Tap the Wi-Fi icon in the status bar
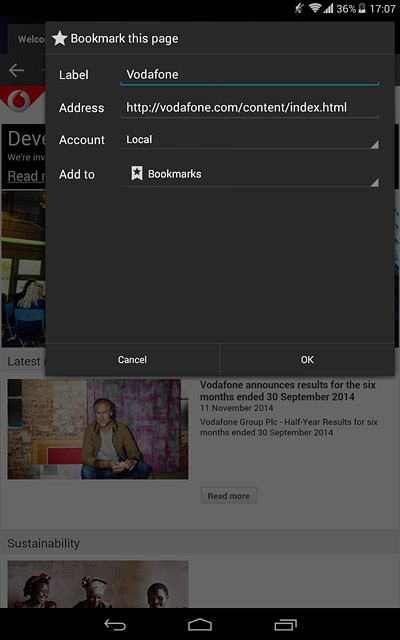The height and width of the screenshot is (640, 400). tap(315, 8)
